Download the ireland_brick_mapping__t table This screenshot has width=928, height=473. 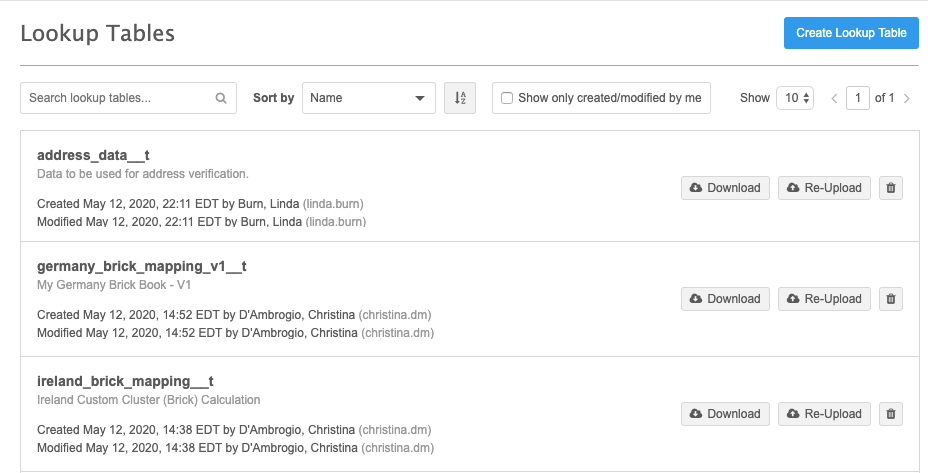tap(725, 414)
